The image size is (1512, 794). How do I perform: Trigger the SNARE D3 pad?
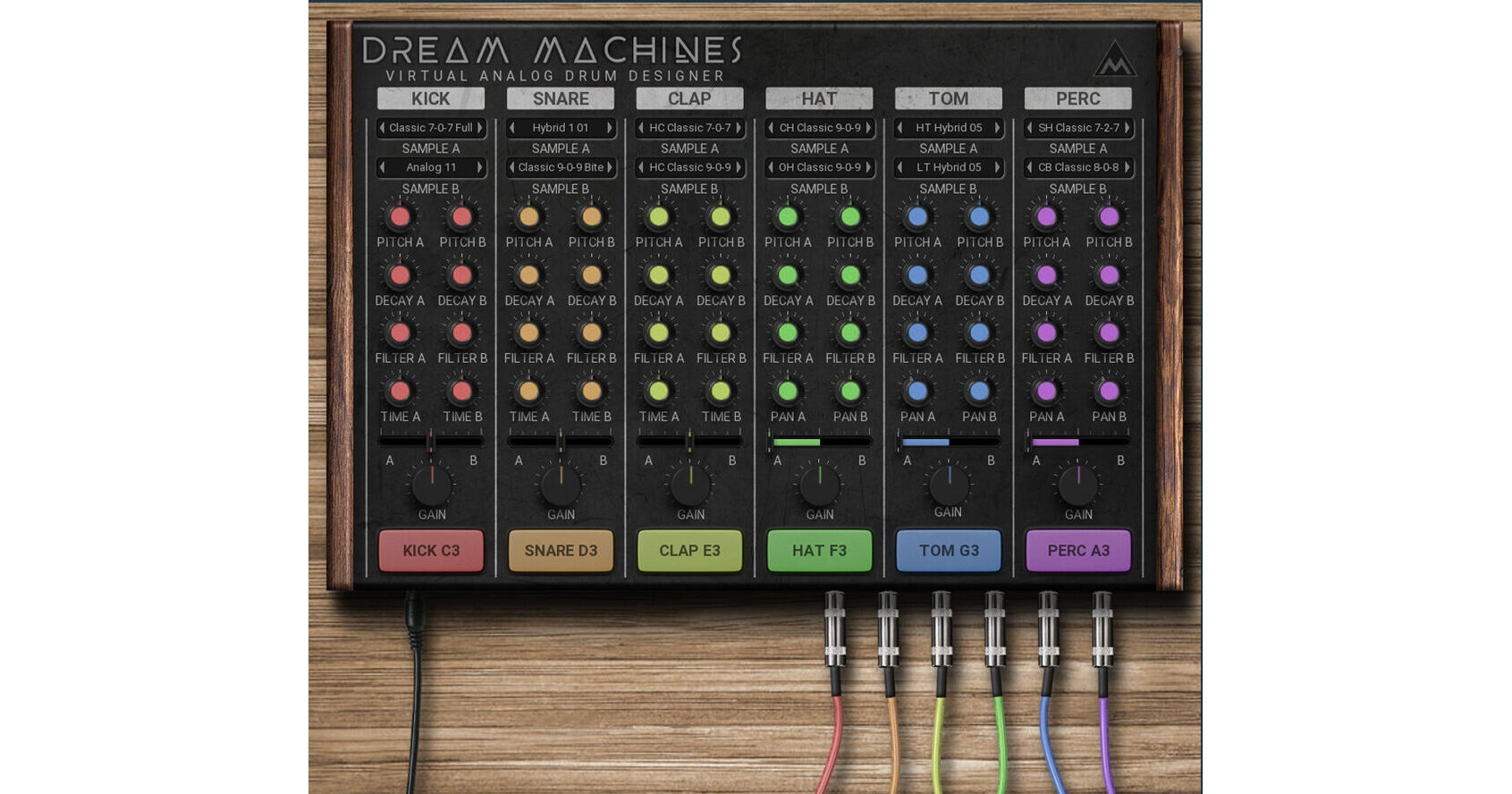pos(561,551)
